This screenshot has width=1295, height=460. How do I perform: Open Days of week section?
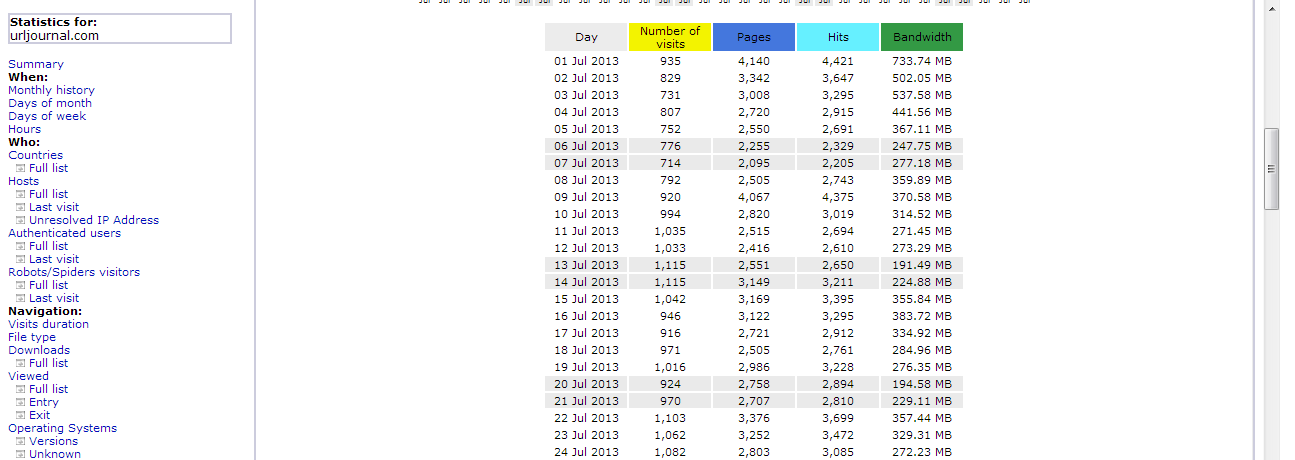pos(47,116)
